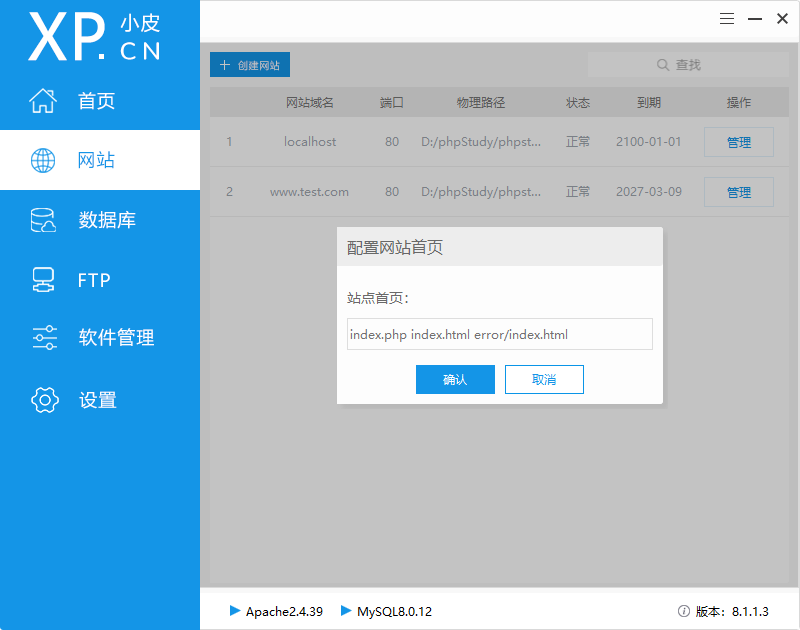Screen dimensions: 800x630
Task: Click the 配置网站首页 dialog title
Action: (x=395, y=247)
